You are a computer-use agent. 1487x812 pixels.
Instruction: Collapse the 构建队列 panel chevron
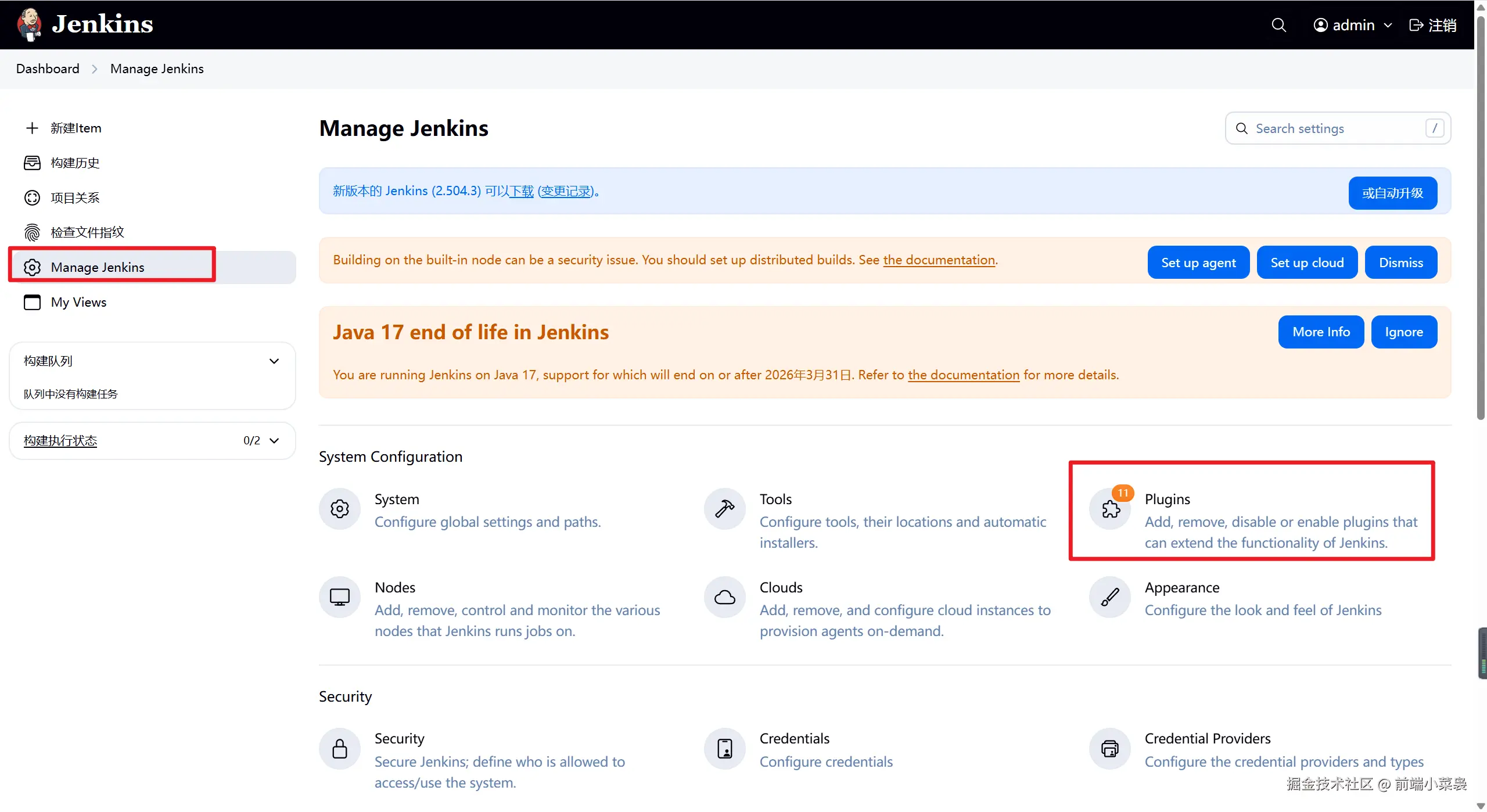coord(274,361)
